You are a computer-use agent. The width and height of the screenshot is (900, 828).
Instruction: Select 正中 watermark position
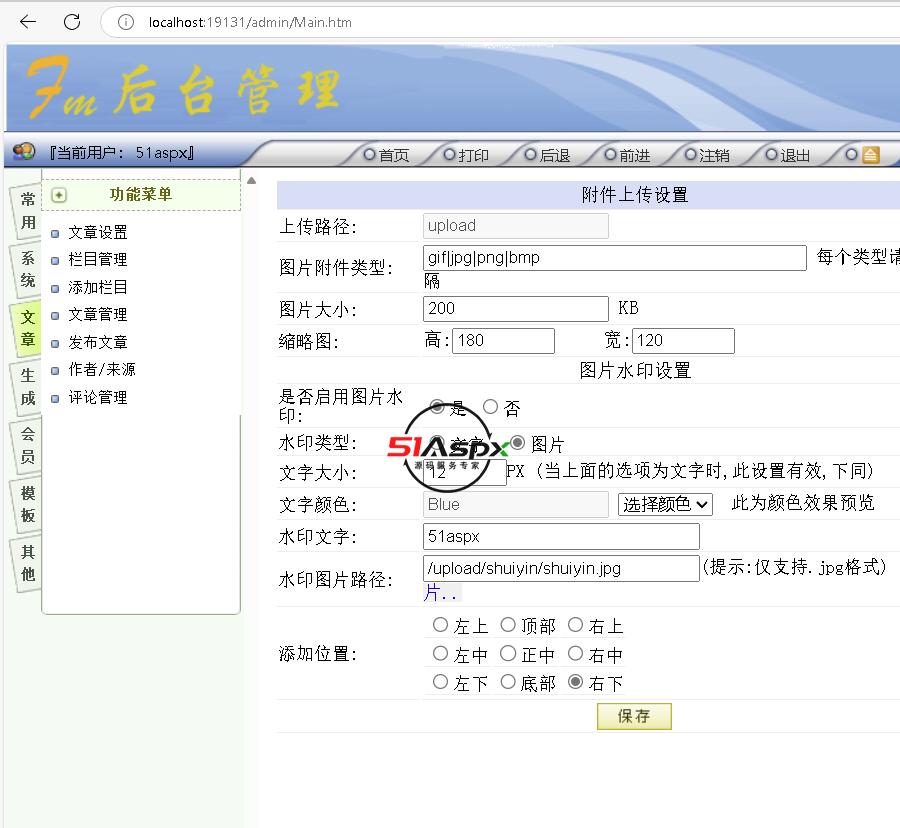pyautogui.click(x=508, y=654)
